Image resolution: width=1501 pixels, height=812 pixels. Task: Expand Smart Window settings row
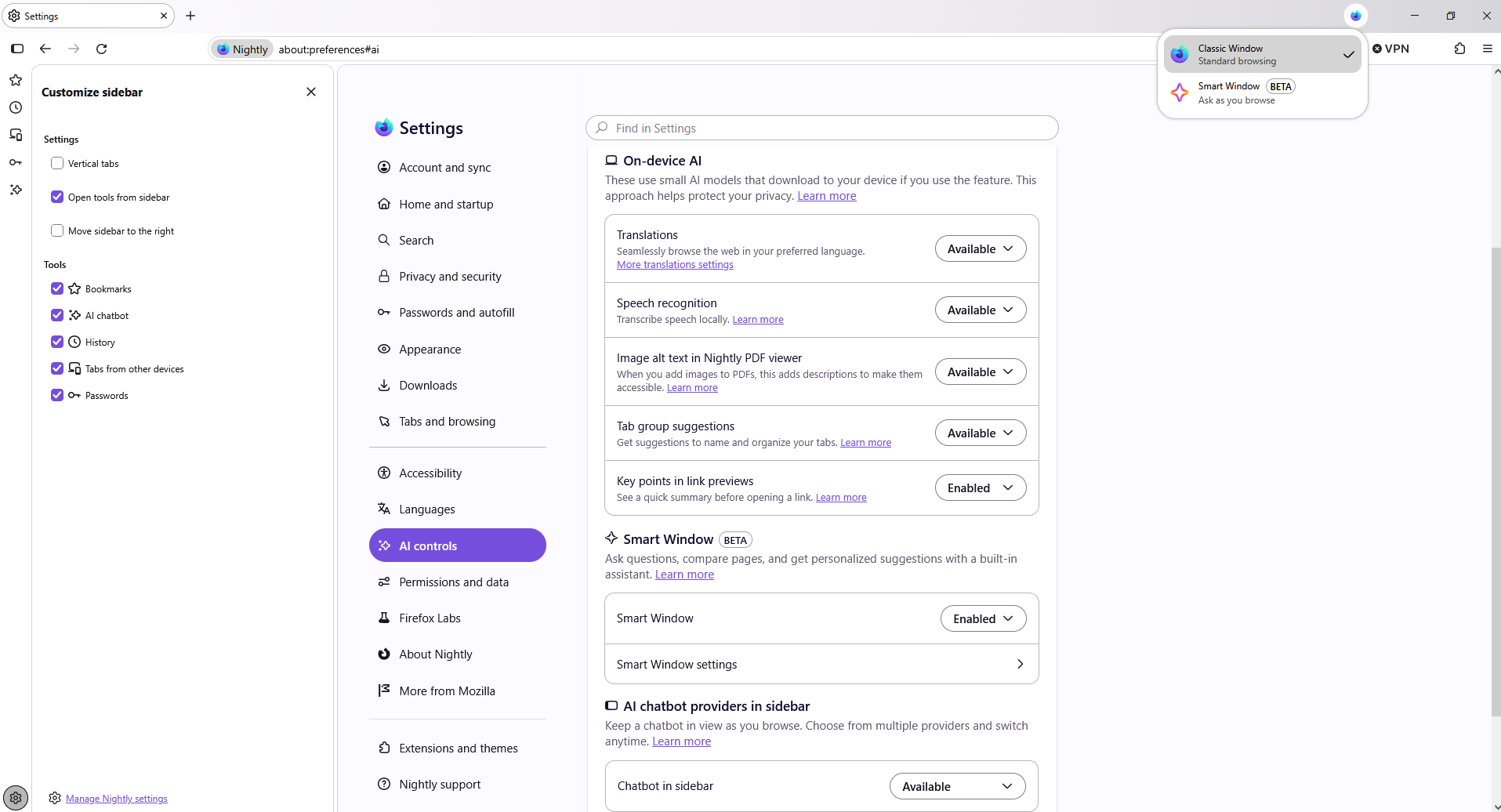821,664
